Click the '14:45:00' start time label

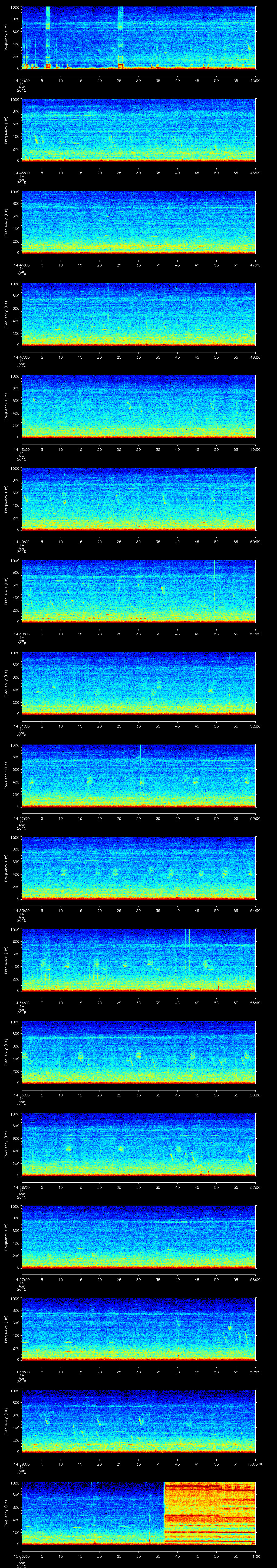[x=21, y=173]
